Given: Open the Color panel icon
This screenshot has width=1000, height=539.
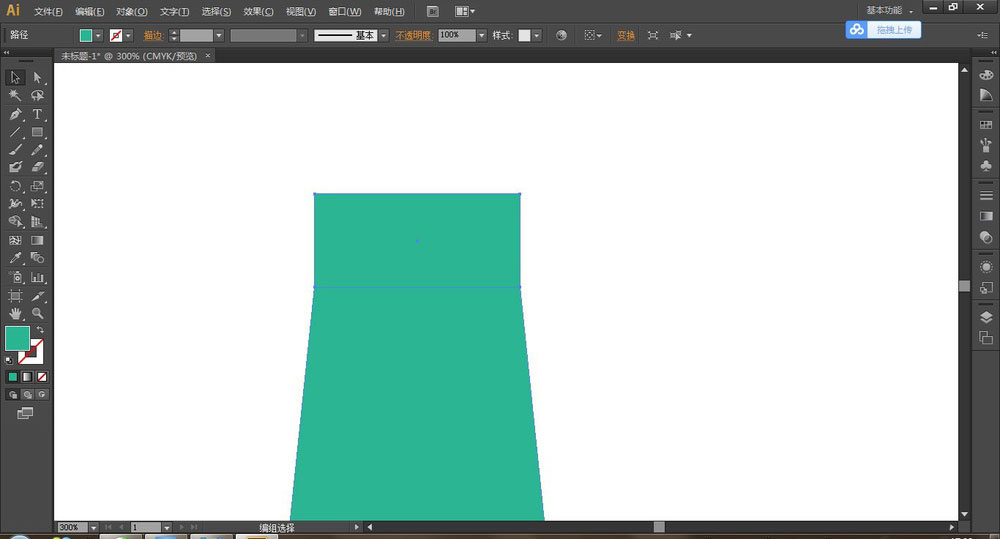Looking at the screenshot, I should pos(986,75).
